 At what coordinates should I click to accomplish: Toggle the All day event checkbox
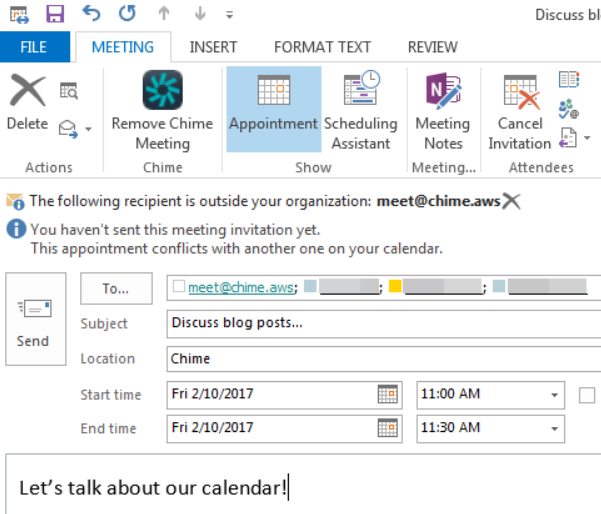(x=587, y=395)
